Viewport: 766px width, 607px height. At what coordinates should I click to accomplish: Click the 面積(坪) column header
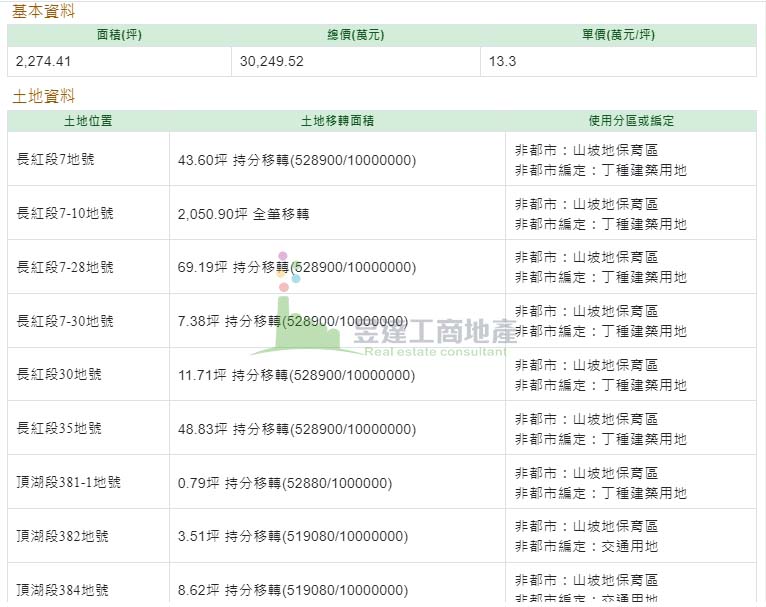tap(119, 35)
